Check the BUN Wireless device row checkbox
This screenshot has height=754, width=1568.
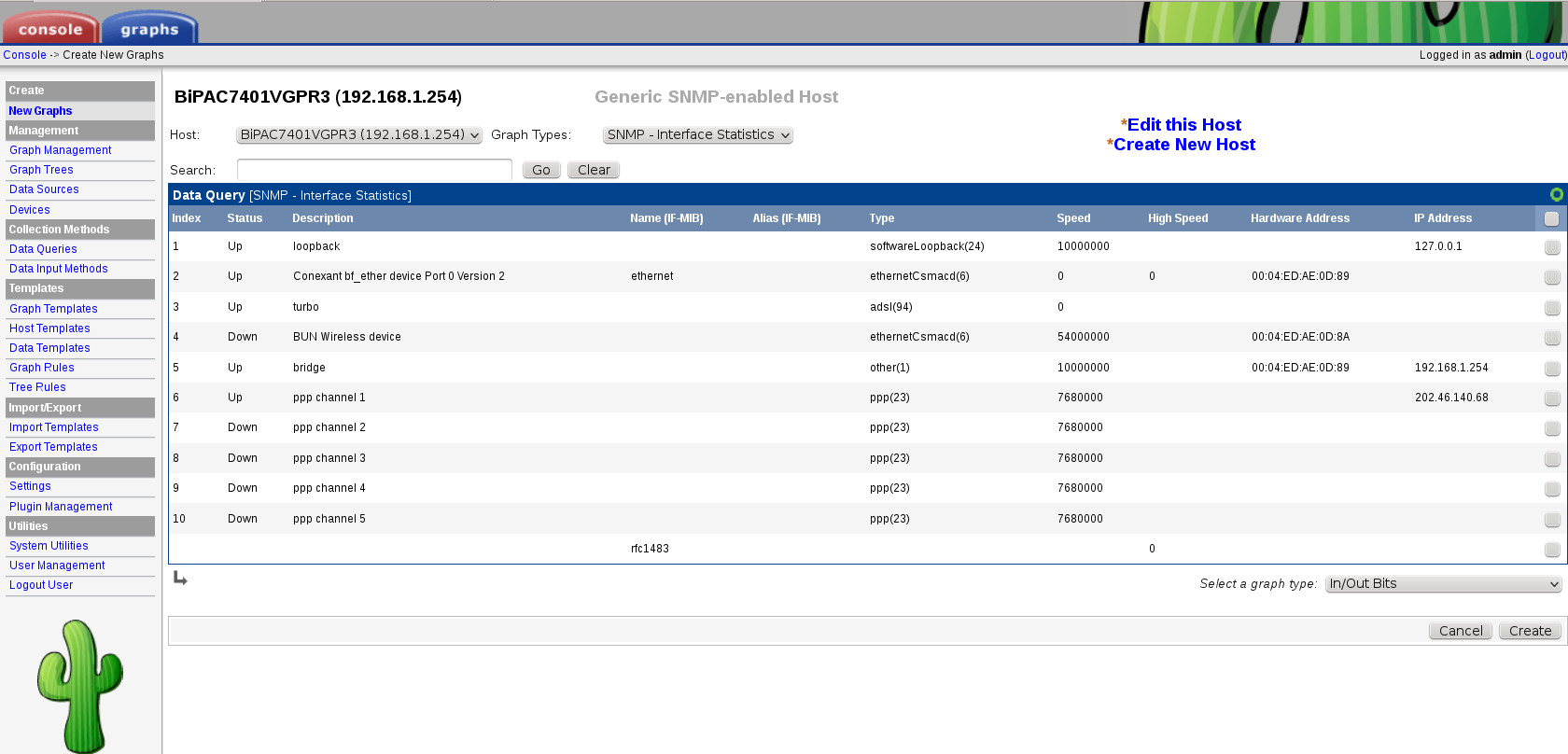1551,338
